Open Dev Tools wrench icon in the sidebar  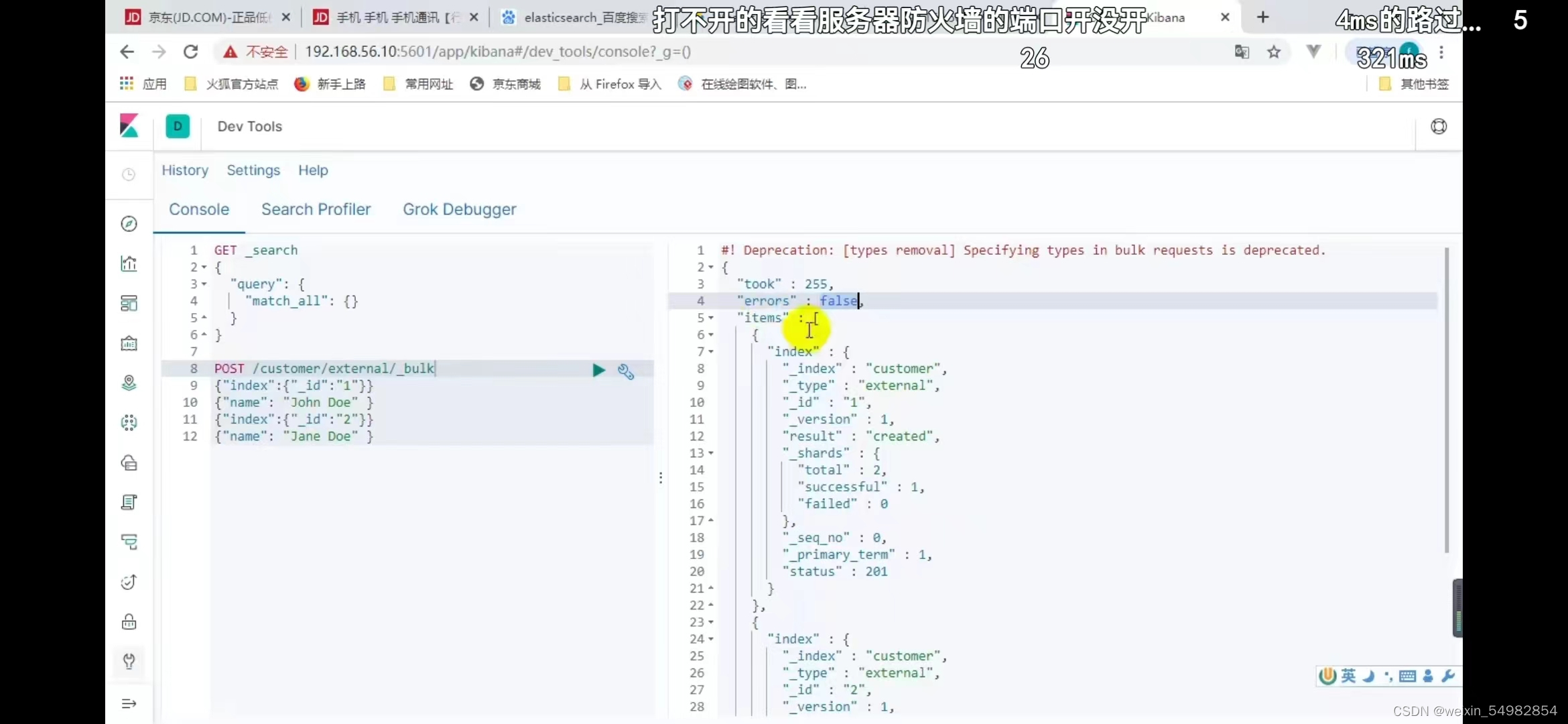(x=129, y=662)
